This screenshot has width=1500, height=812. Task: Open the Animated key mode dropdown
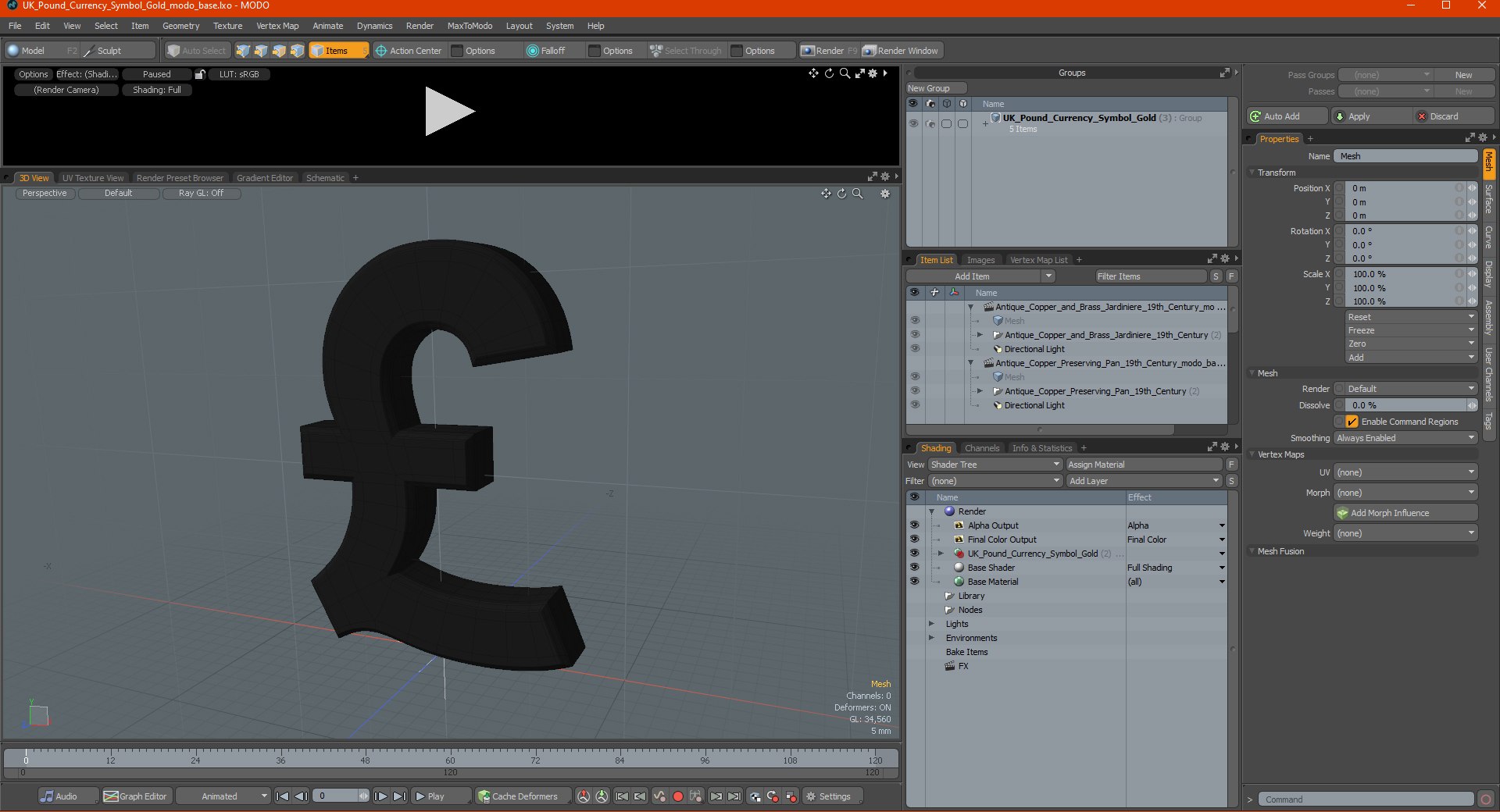(223, 796)
